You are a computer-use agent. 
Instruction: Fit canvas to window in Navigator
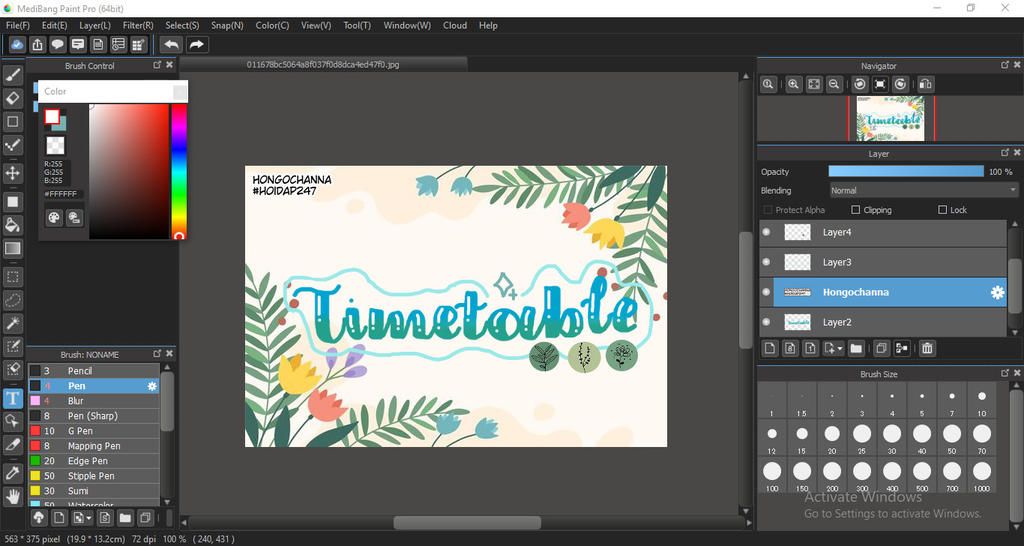click(814, 84)
